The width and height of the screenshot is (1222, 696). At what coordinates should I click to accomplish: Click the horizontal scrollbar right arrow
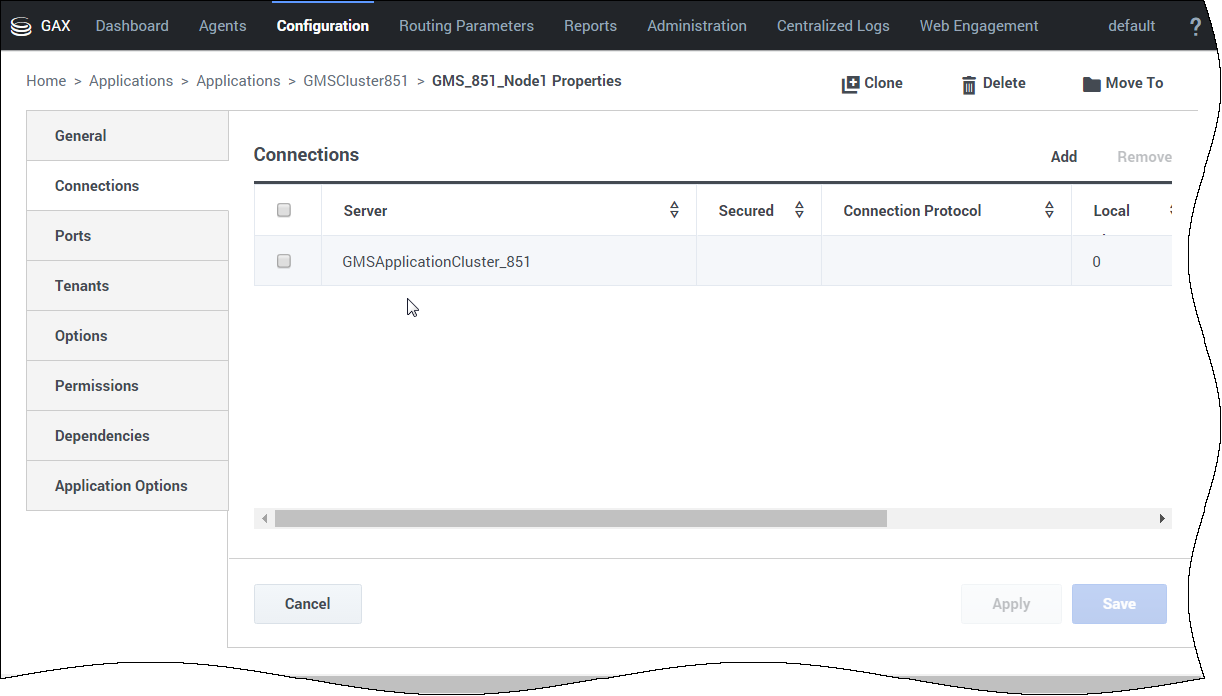(x=1161, y=518)
